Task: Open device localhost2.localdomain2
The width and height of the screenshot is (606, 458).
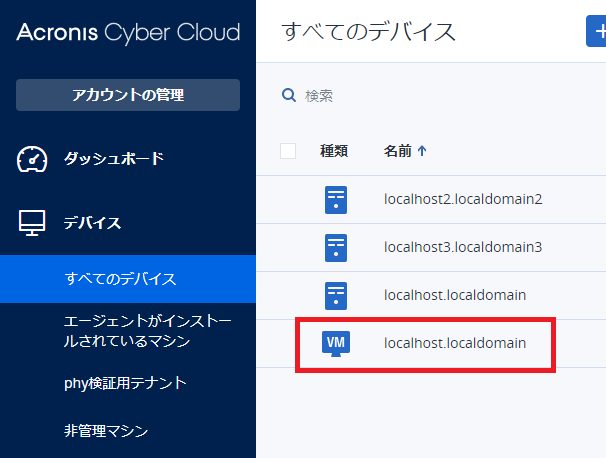Action: click(x=462, y=199)
